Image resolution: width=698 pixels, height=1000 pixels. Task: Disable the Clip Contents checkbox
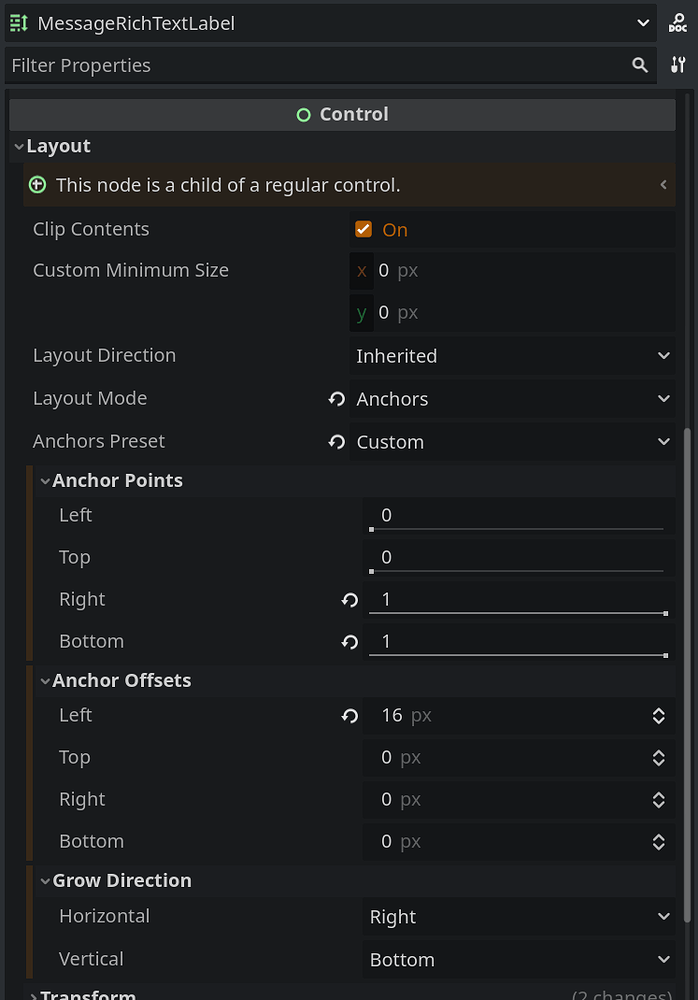(364, 228)
